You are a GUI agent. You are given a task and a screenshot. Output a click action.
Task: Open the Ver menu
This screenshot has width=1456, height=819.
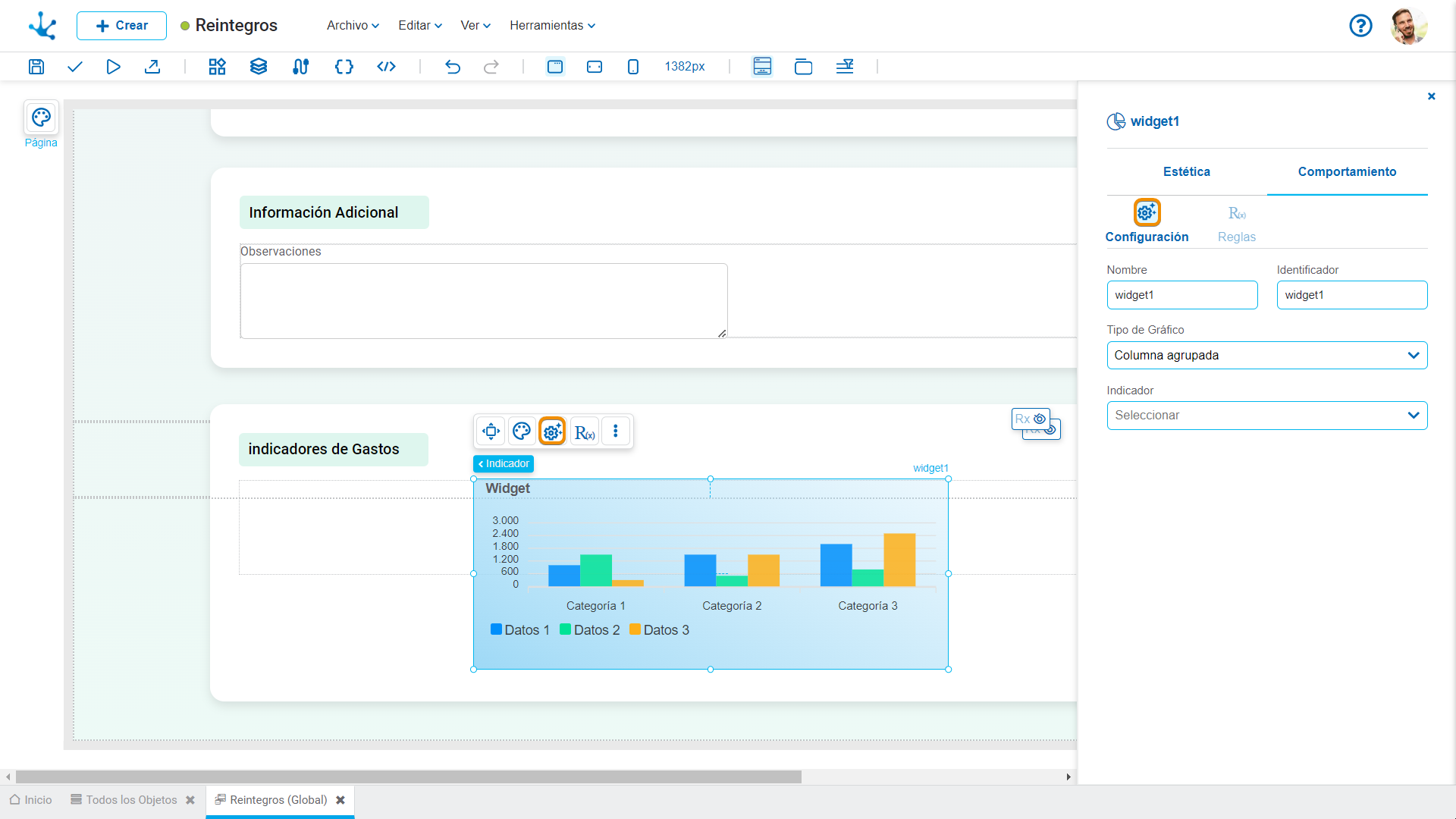475,26
